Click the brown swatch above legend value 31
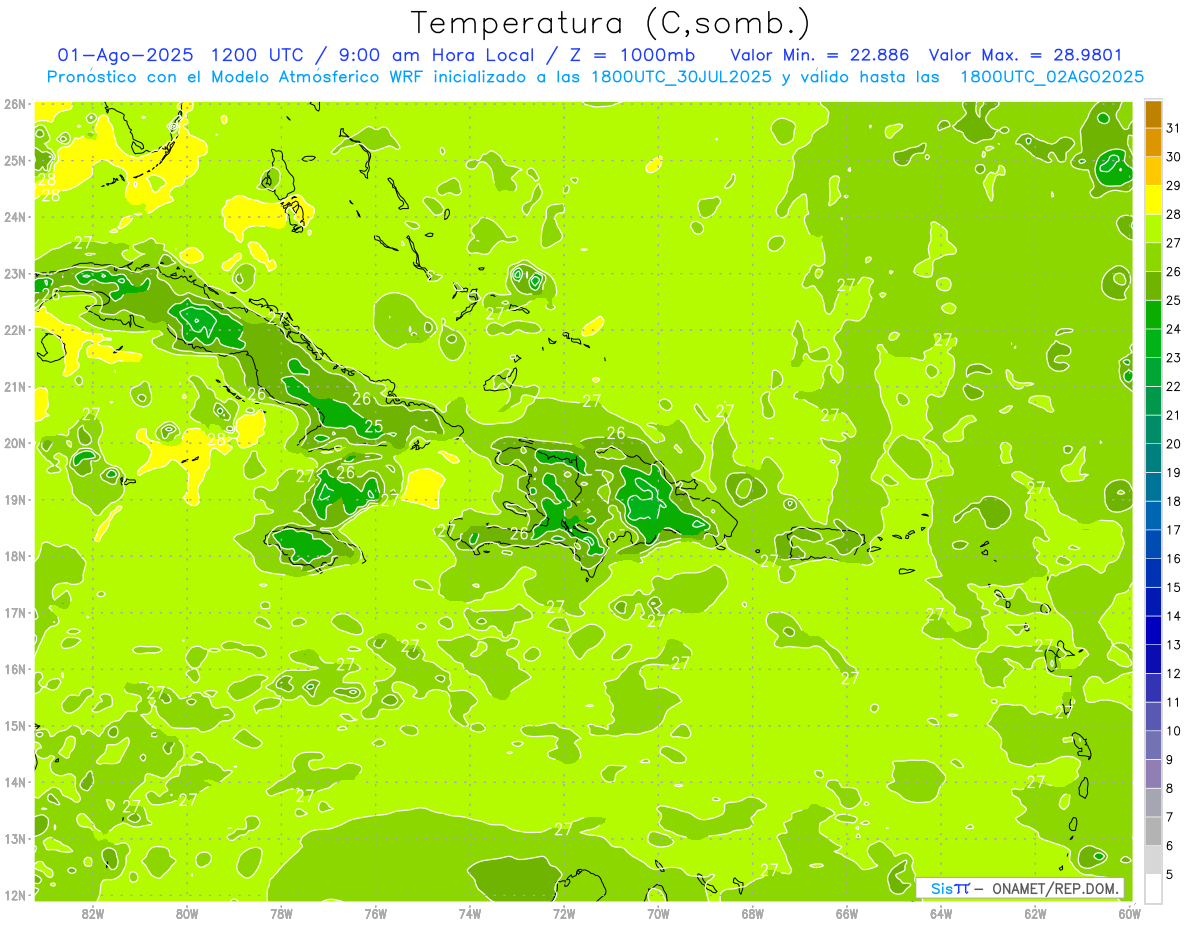Image resolution: width=1200 pixels, height=927 pixels. pos(1153,115)
